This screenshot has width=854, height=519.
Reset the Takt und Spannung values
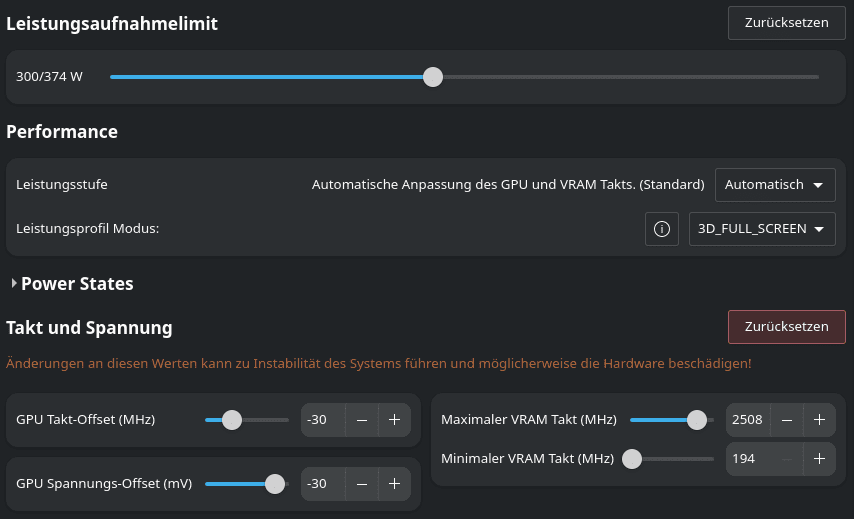click(x=786, y=327)
